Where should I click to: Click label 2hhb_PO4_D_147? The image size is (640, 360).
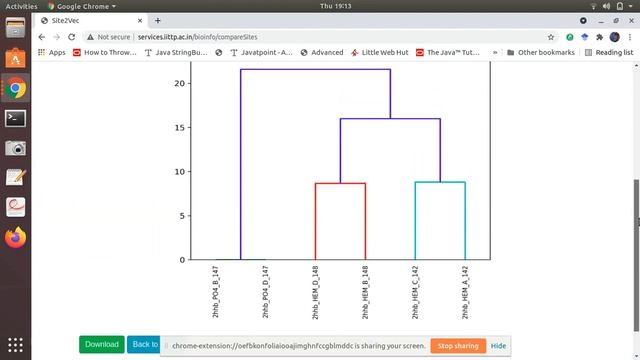(265, 292)
